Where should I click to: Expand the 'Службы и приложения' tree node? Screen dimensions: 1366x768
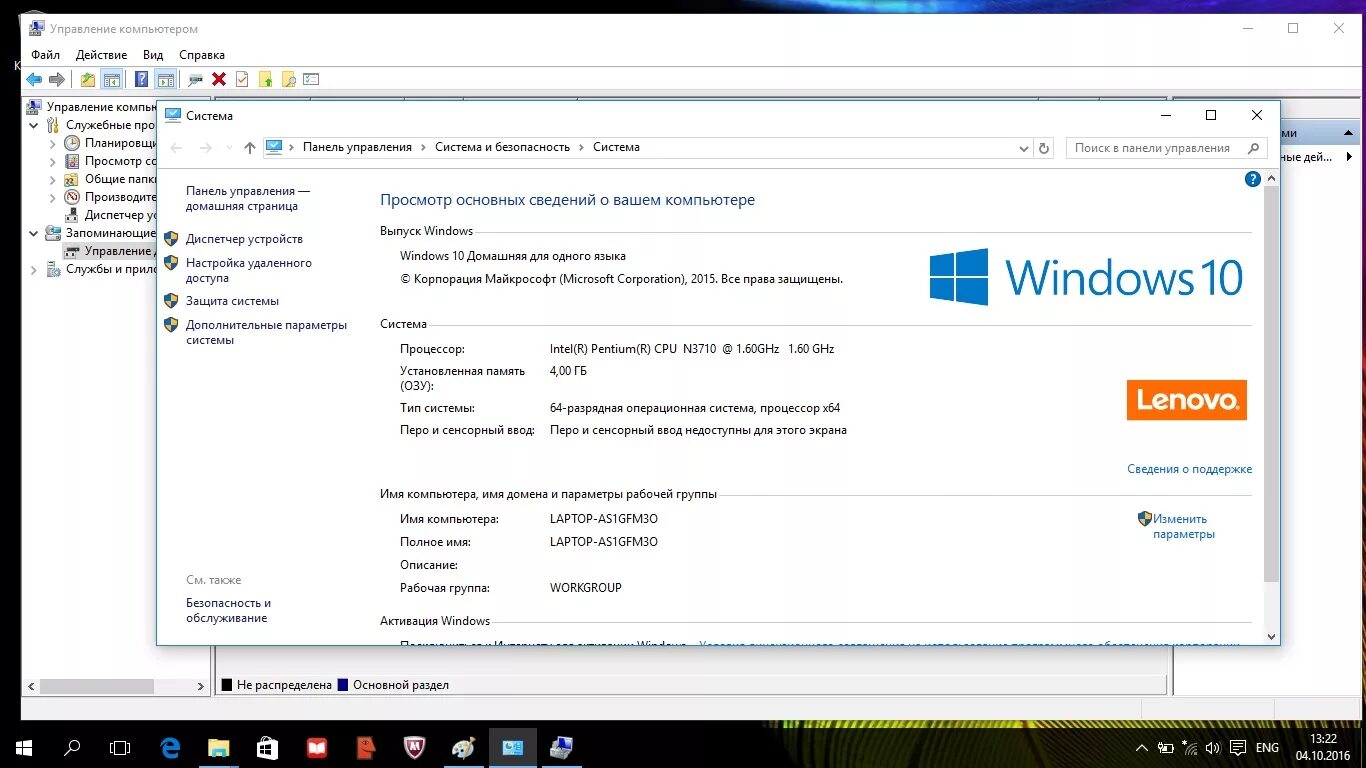click(x=35, y=269)
